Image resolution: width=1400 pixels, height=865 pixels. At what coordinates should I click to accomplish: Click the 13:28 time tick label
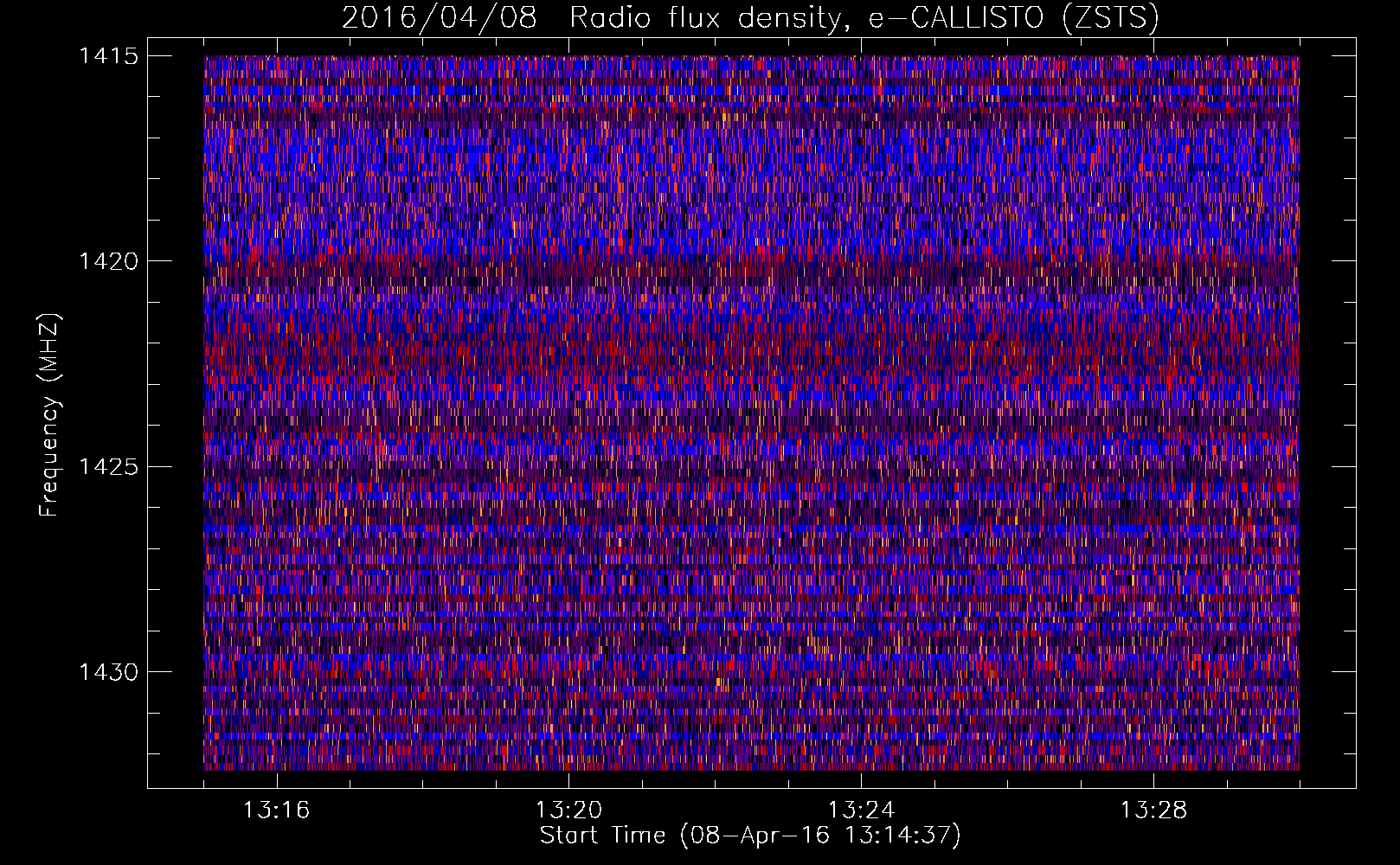(x=1153, y=810)
